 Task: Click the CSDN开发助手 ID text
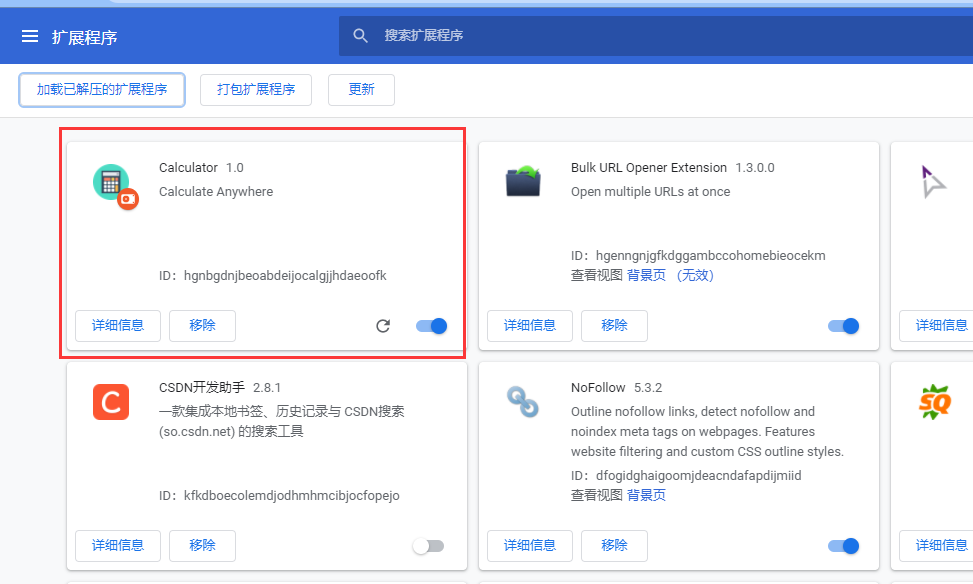pos(279,495)
